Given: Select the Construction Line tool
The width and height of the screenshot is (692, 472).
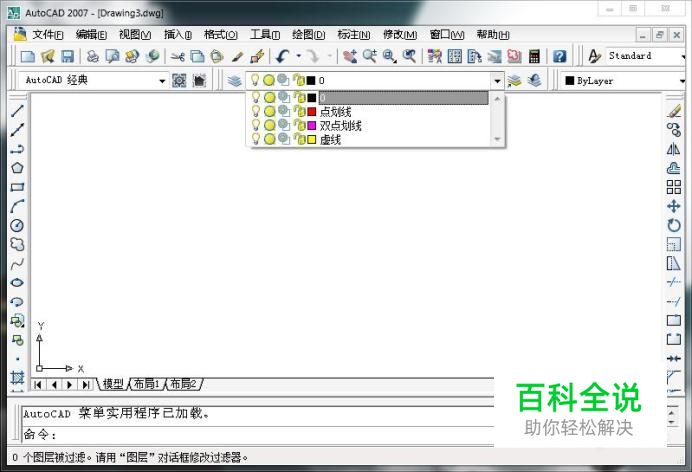Looking at the screenshot, I should [x=17, y=130].
